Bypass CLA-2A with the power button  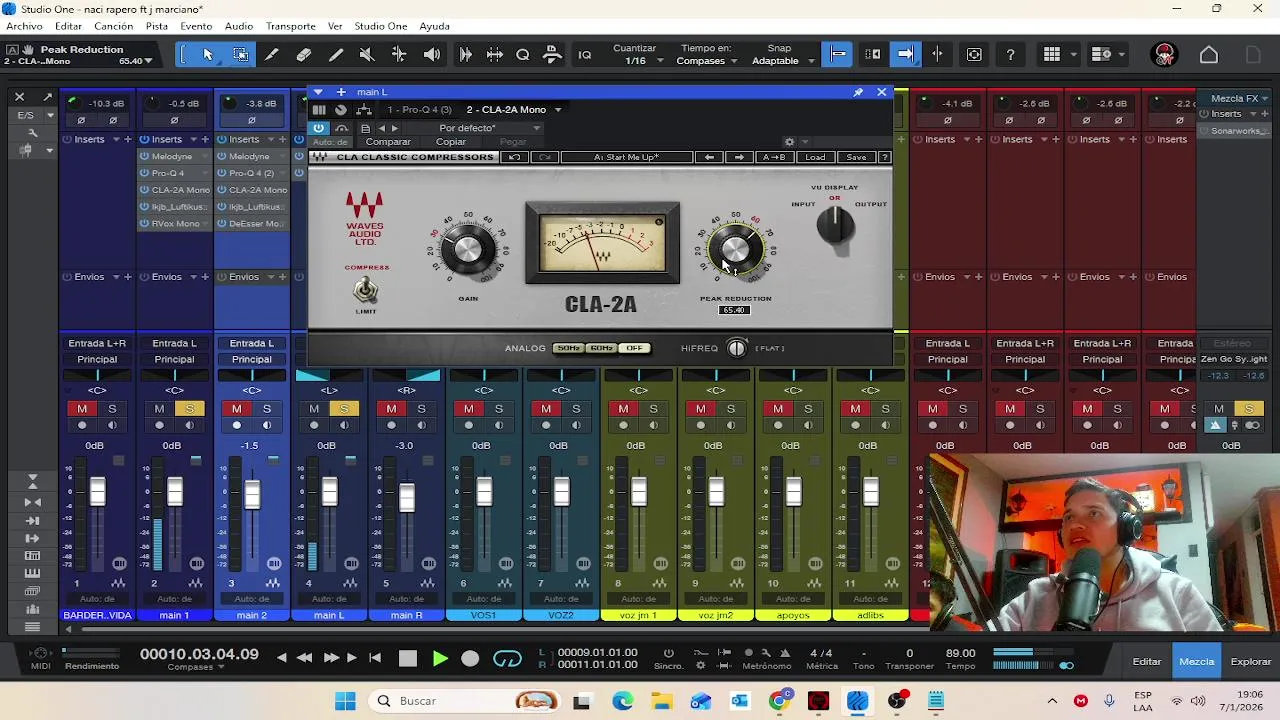(x=318, y=128)
